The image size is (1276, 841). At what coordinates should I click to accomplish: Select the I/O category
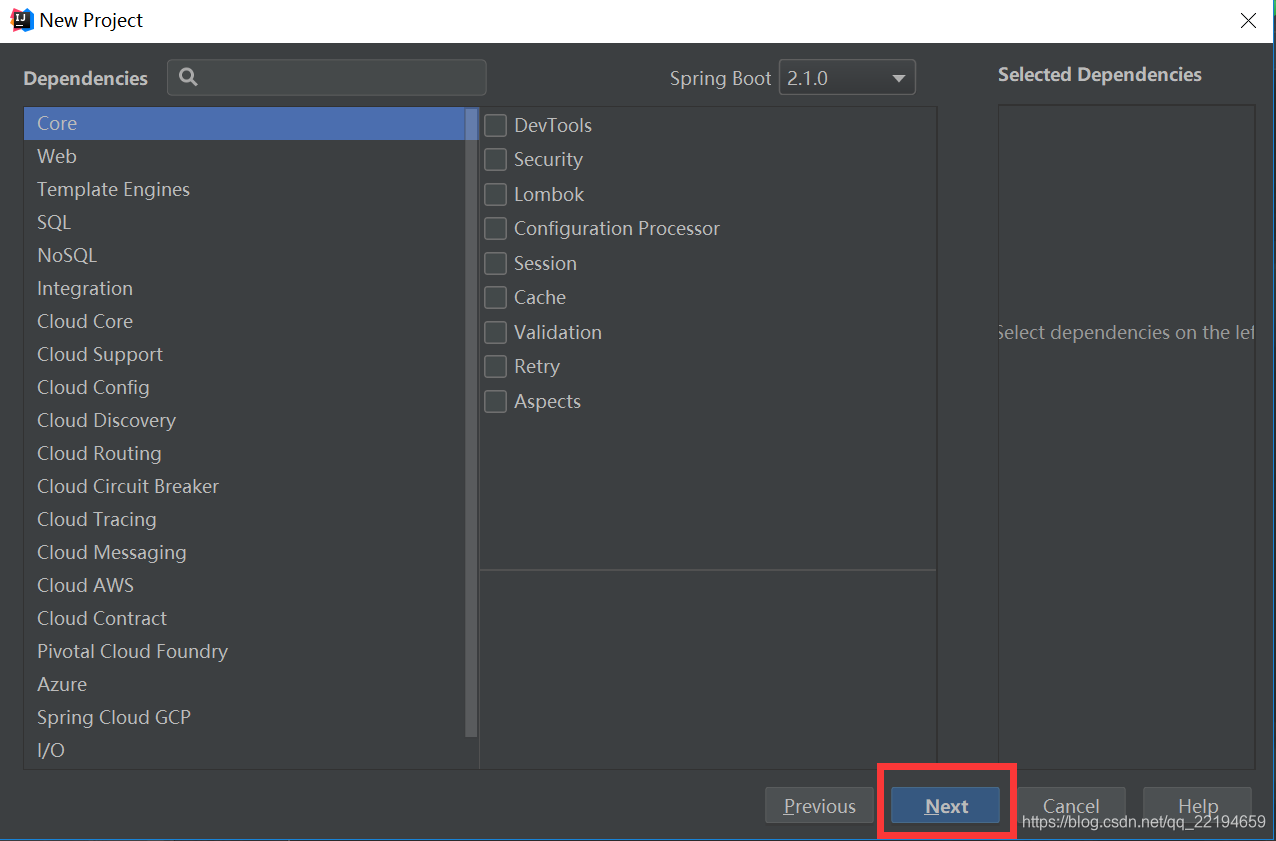coord(245,750)
